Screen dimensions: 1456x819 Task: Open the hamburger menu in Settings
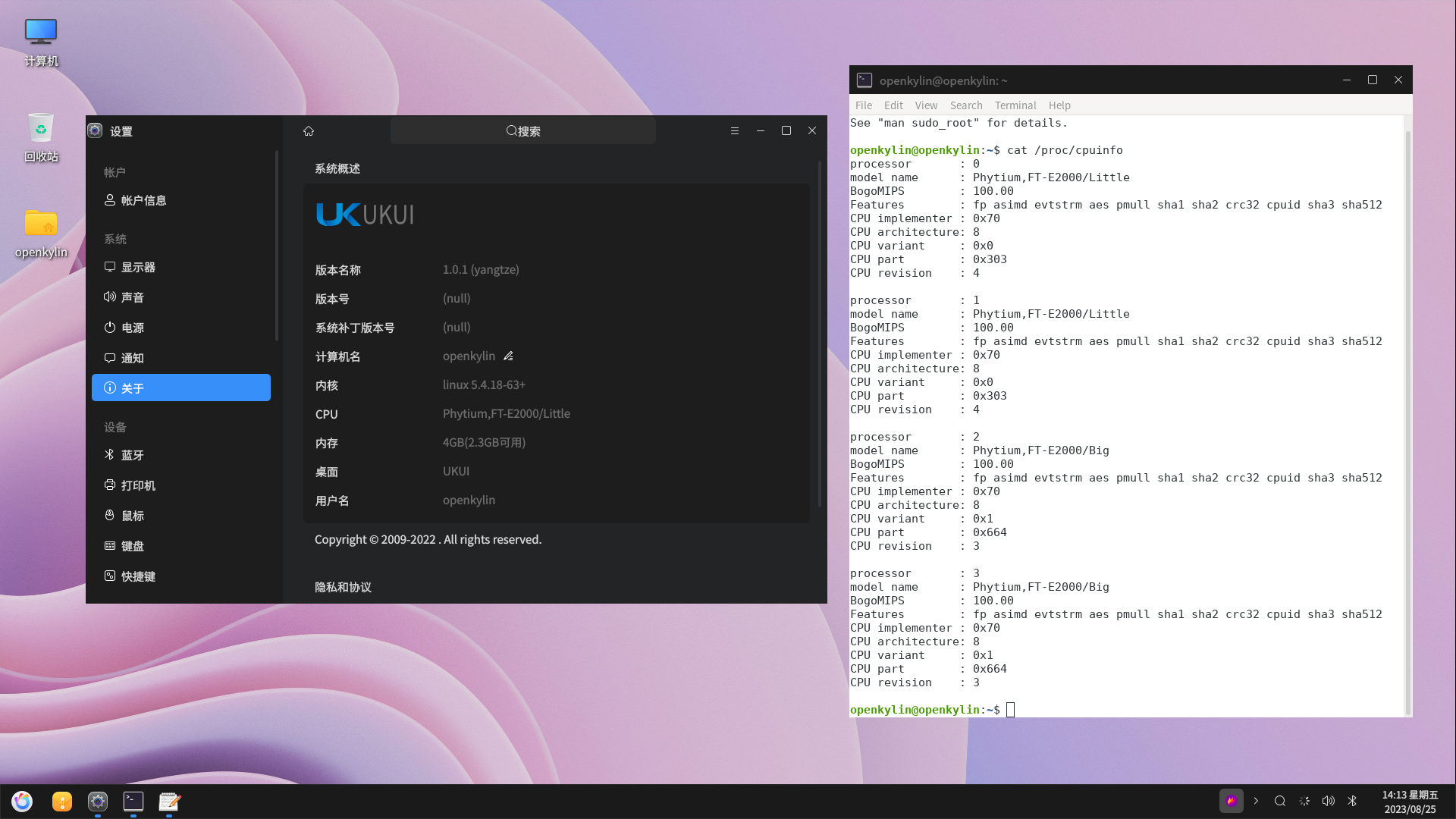point(734,130)
